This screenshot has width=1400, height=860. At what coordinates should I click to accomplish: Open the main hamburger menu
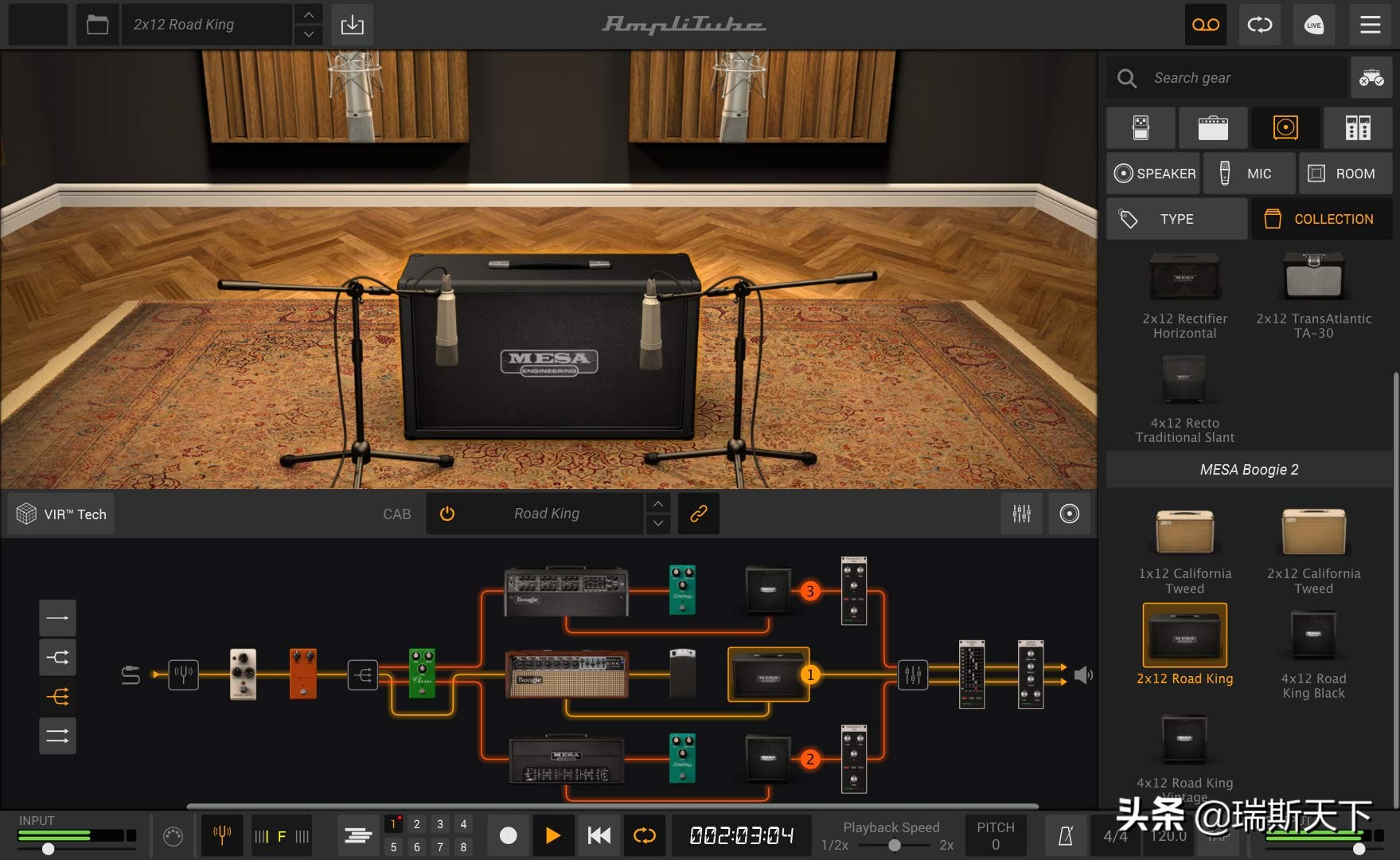click(x=1370, y=25)
